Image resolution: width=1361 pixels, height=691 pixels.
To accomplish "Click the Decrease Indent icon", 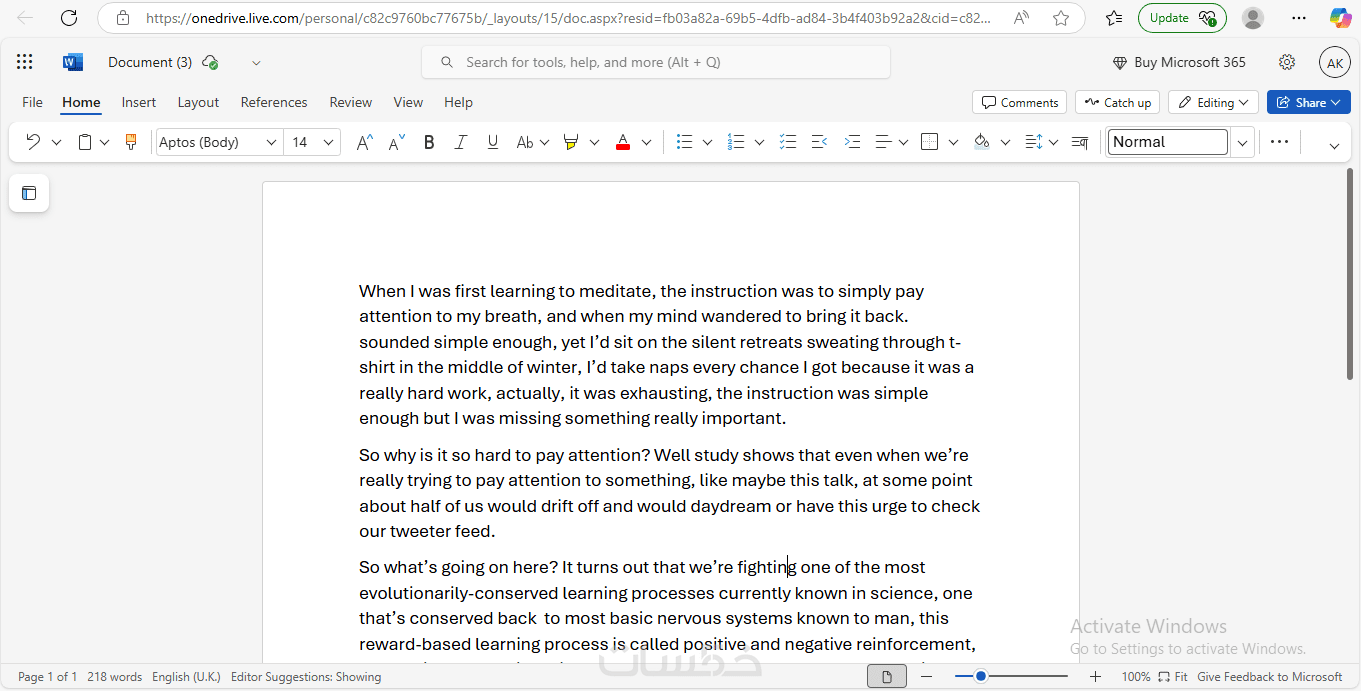I will [x=820, y=142].
